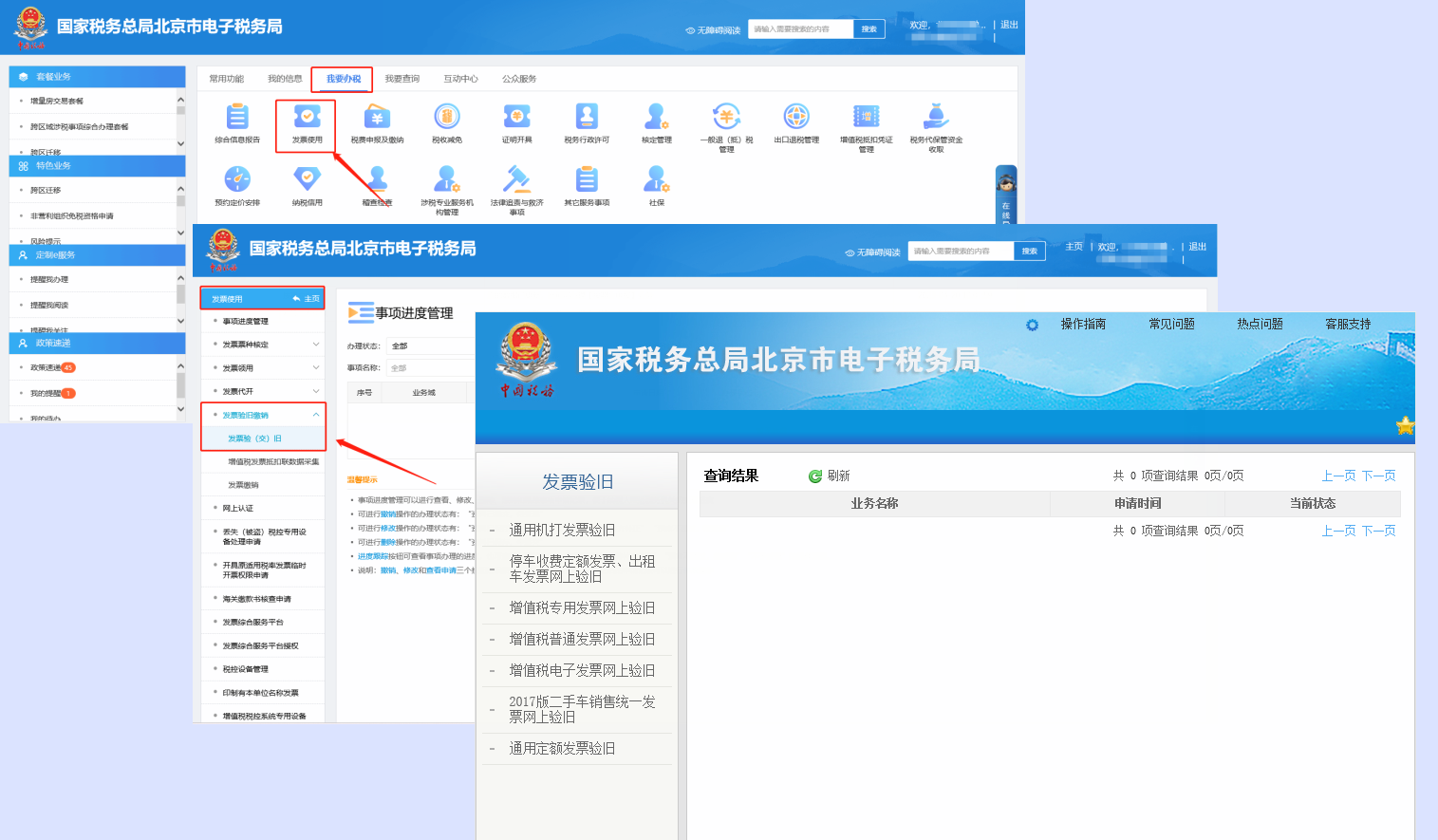The image size is (1438, 840).
Task: Click the 主页 return arrow in 发票使用 header
Action: coord(296,299)
